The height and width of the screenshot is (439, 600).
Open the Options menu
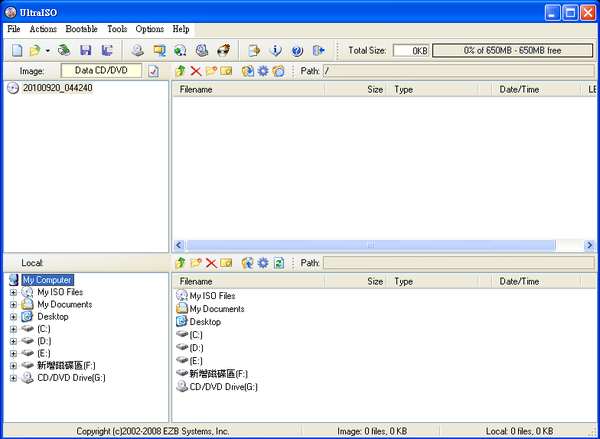click(x=150, y=29)
